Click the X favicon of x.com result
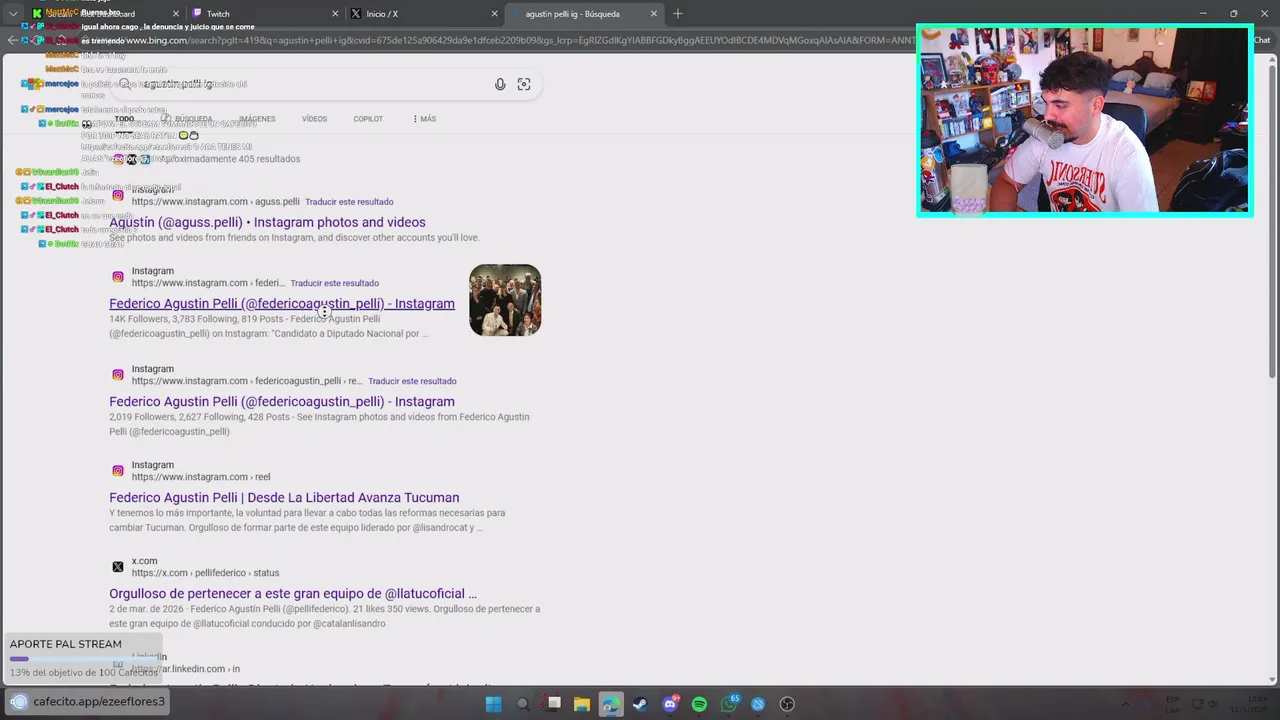Image resolution: width=1280 pixels, height=720 pixels. [118, 567]
